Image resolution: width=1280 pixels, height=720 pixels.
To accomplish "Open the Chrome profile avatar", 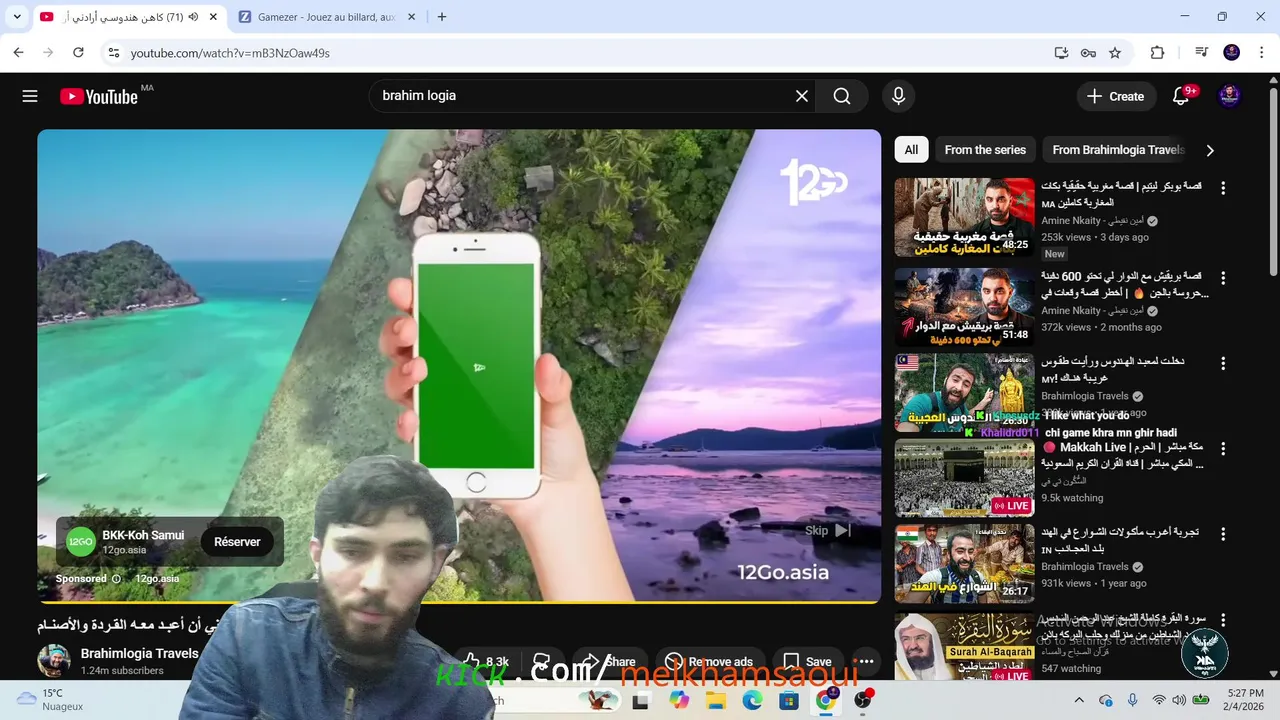I will point(1232,53).
